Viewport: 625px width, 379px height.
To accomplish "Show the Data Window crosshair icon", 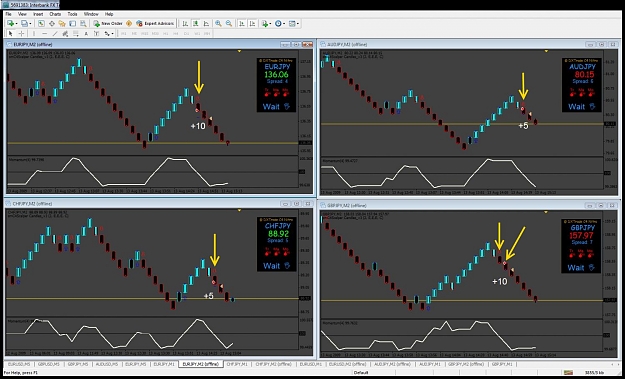I will (52, 24).
